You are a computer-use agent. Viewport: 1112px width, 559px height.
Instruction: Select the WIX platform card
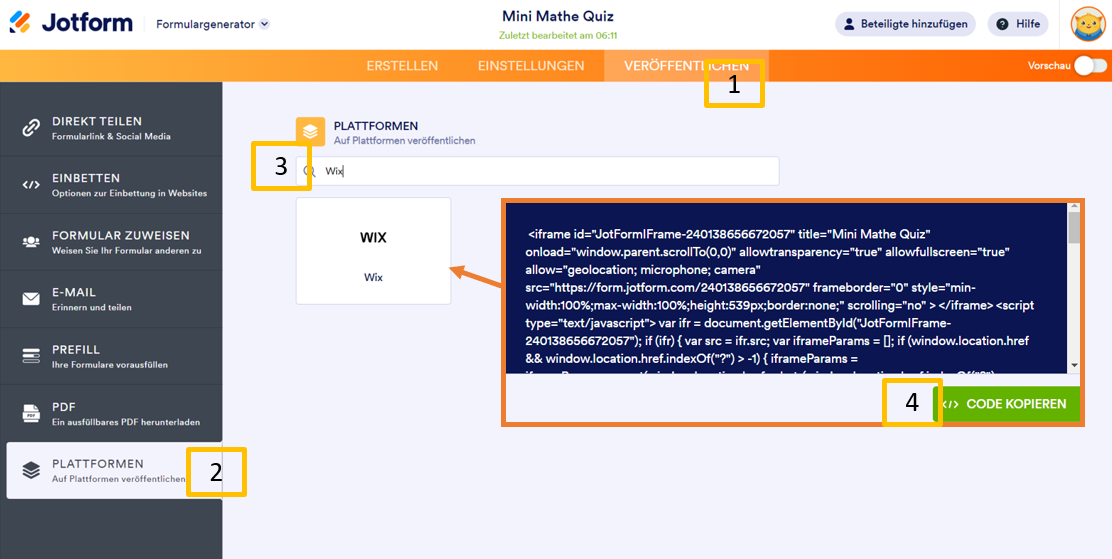pyautogui.click(x=374, y=251)
